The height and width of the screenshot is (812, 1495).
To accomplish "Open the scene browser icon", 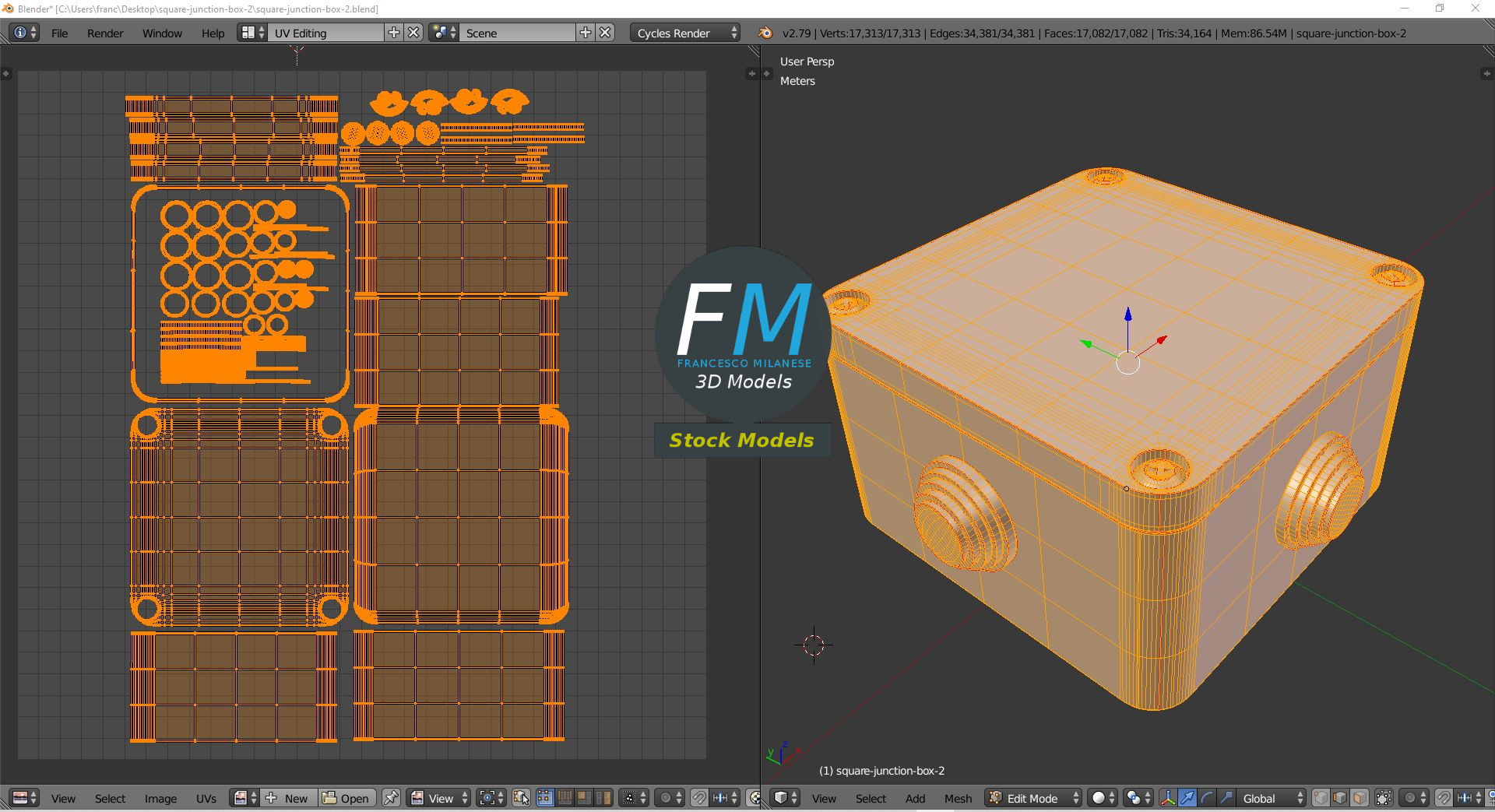I will pyautogui.click(x=444, y=33).
